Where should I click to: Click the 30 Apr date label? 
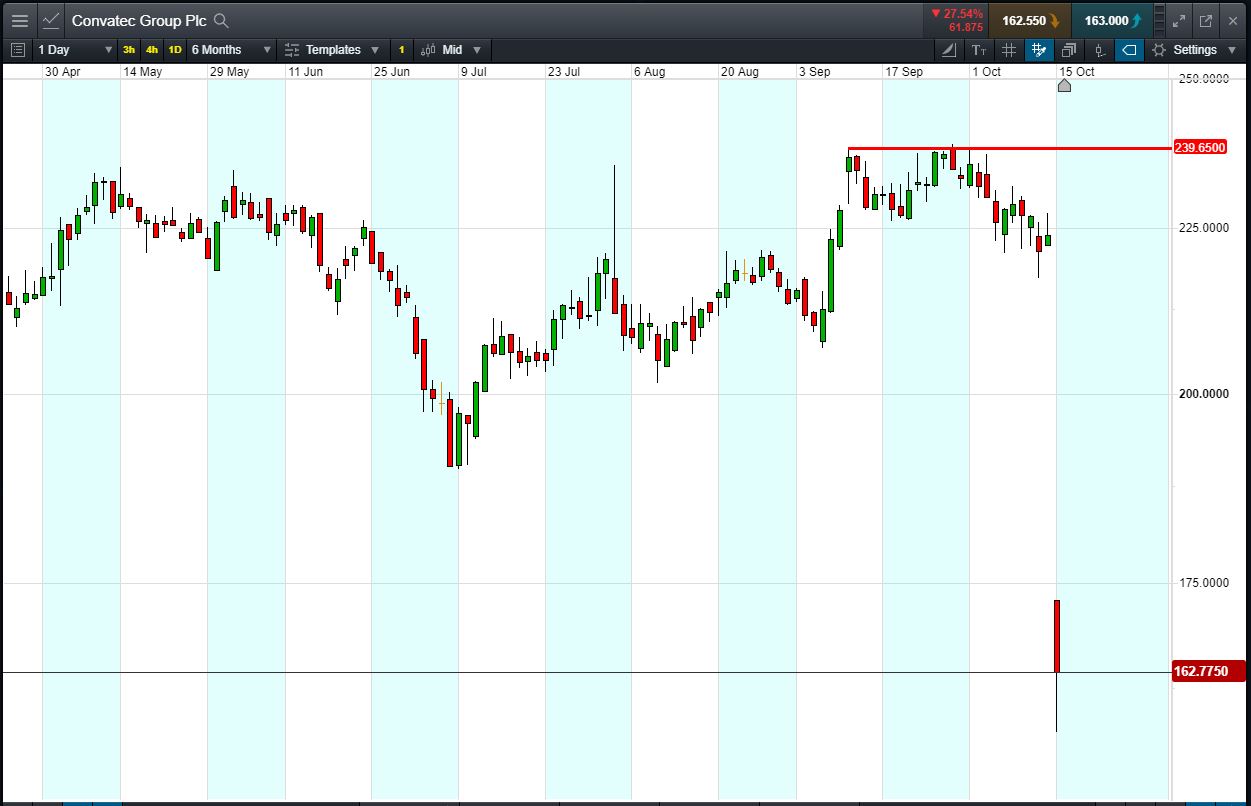[62, 72]
